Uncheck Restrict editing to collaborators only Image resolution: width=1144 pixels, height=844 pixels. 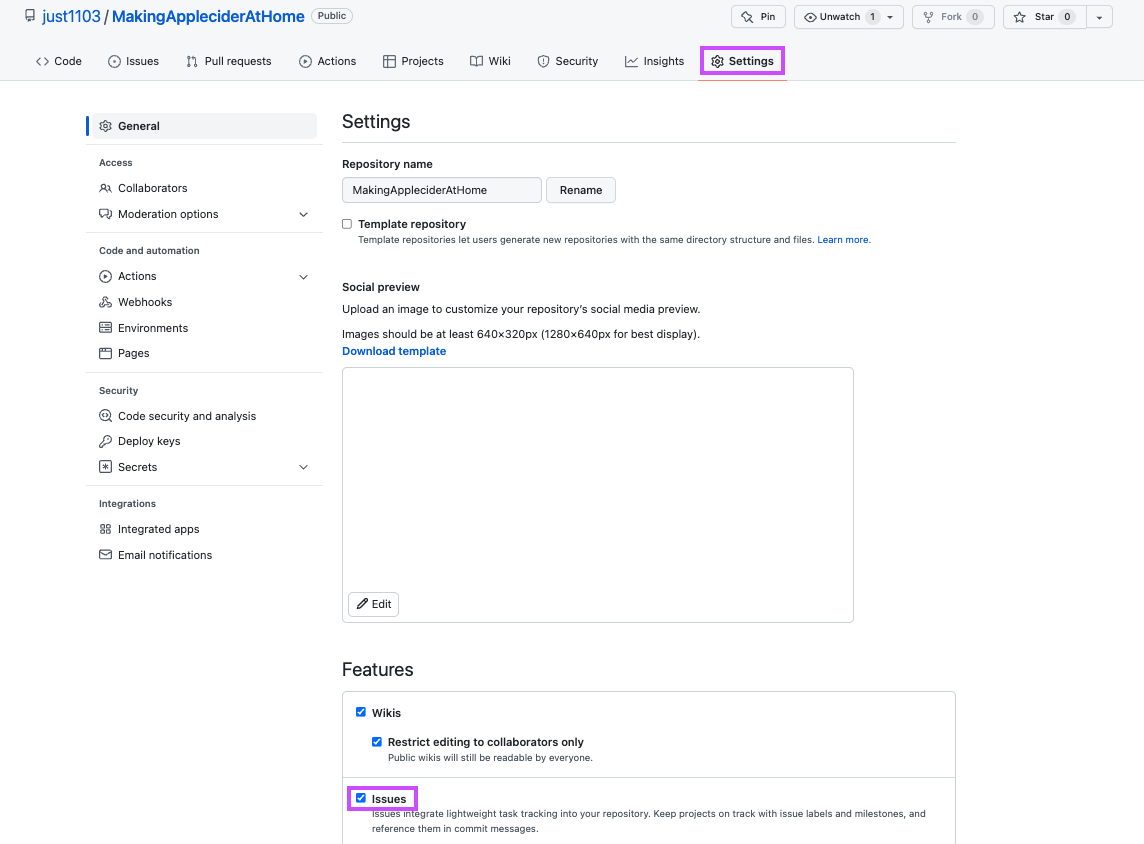pyautogui.click(x=376, y=742)
